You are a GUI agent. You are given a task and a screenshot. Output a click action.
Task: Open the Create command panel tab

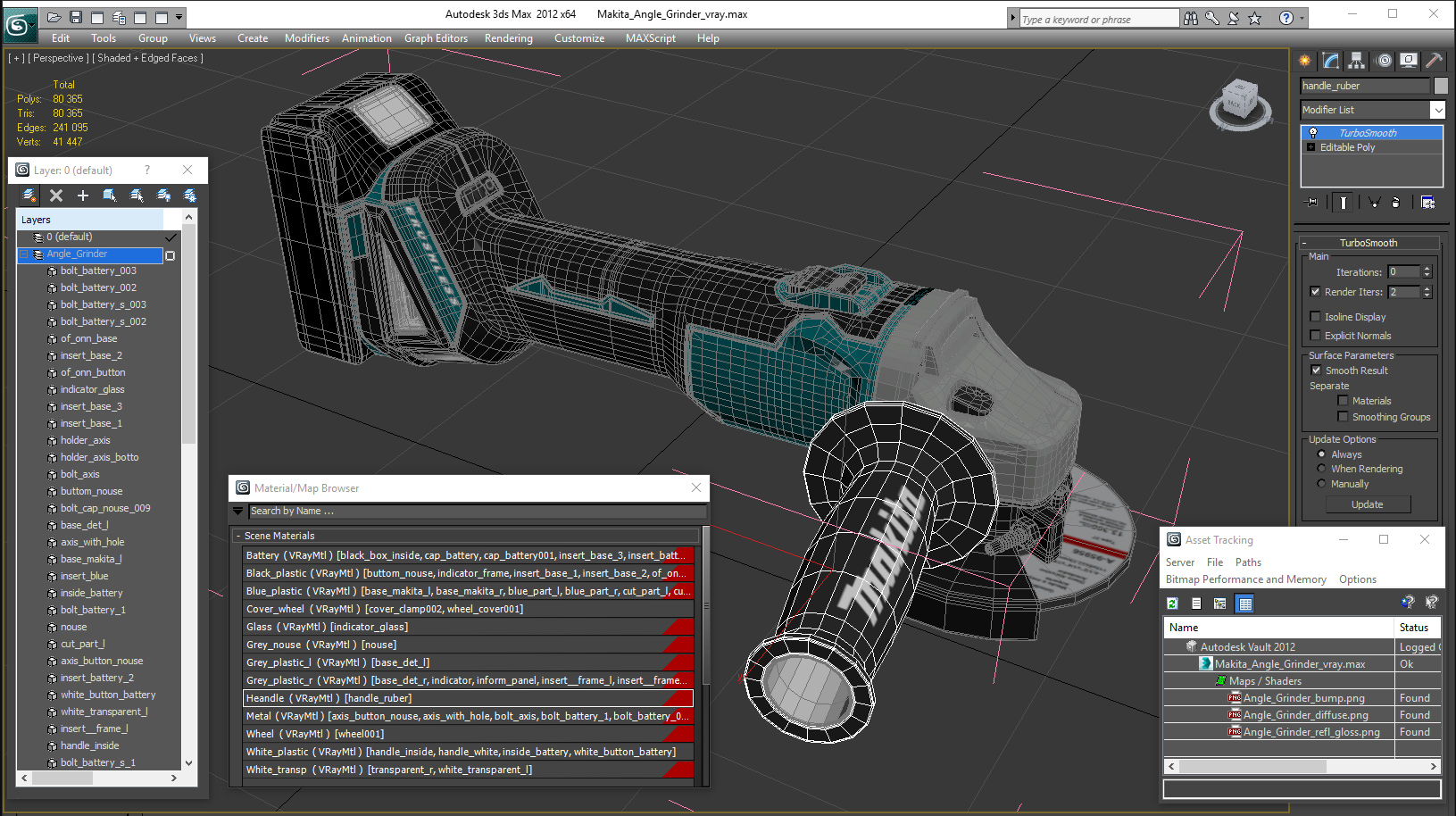(x=1305, y=61)
